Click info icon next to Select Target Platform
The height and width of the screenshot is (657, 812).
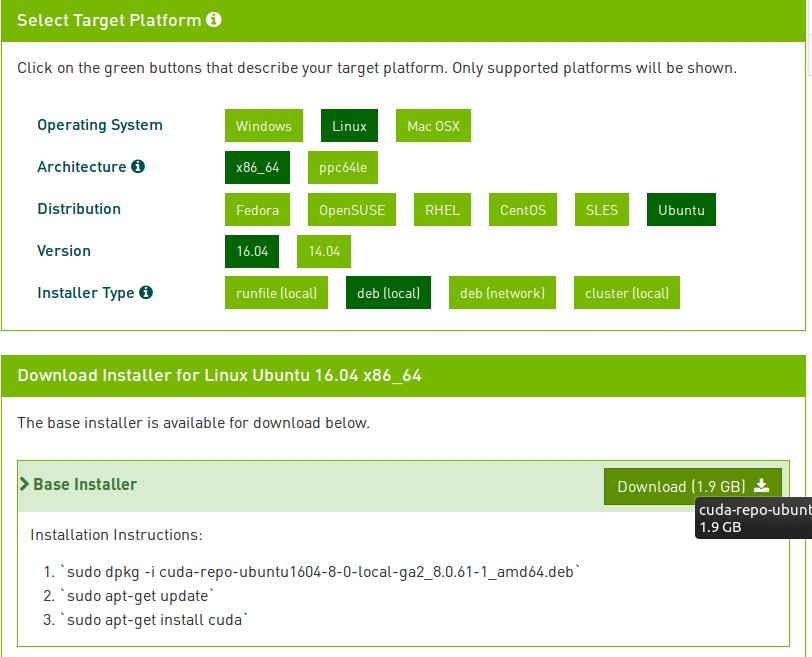point(213,20)
